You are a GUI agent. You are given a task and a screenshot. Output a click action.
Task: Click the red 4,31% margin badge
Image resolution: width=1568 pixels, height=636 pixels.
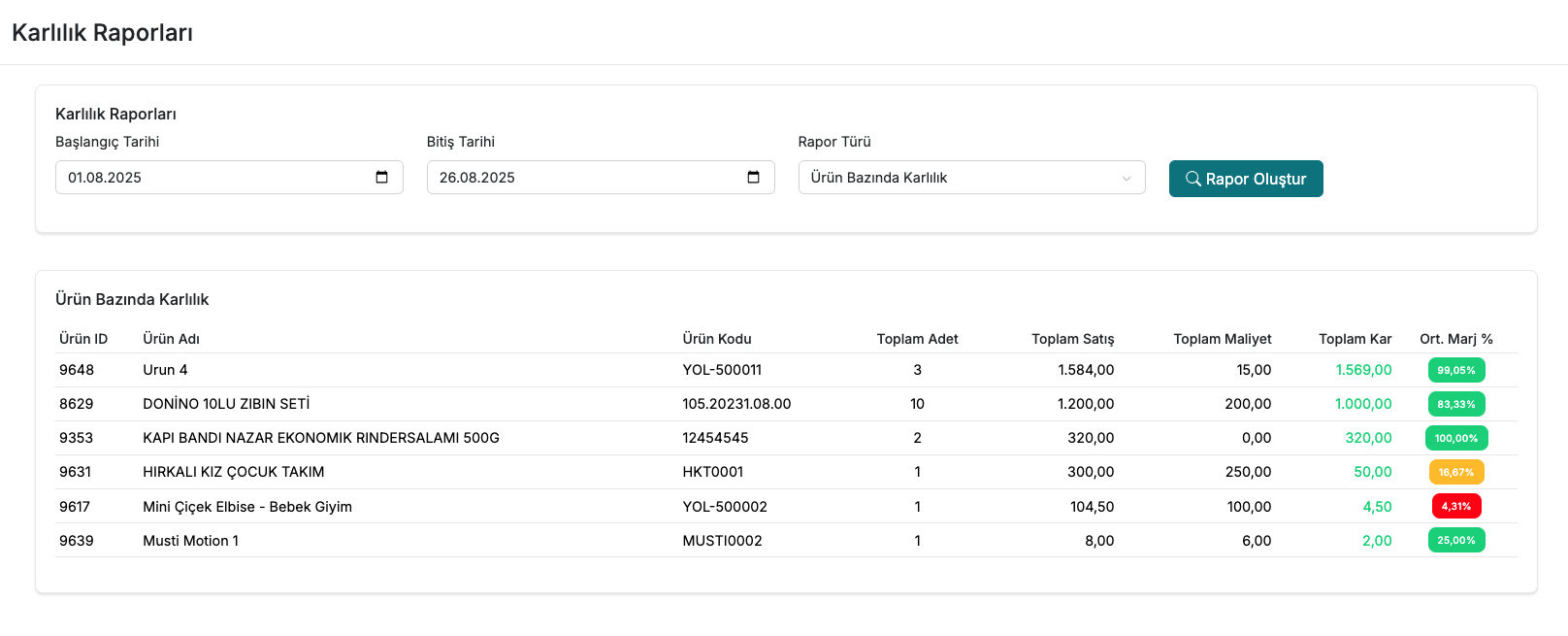click(1455, 506)
